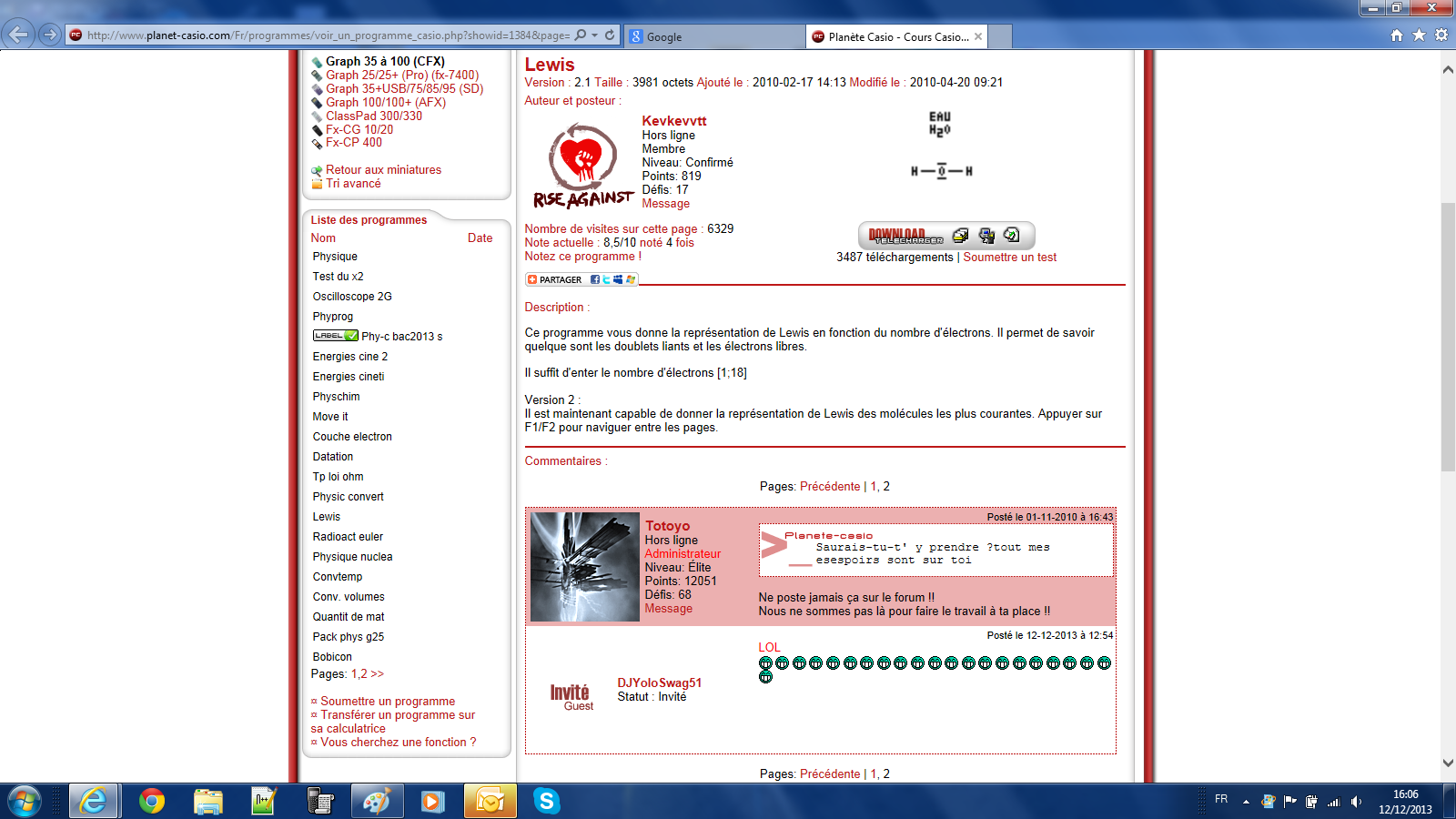Screen dimensions: 1456x819
Task: Click the volume speaker tray icon
Action: click(1356, 802)
